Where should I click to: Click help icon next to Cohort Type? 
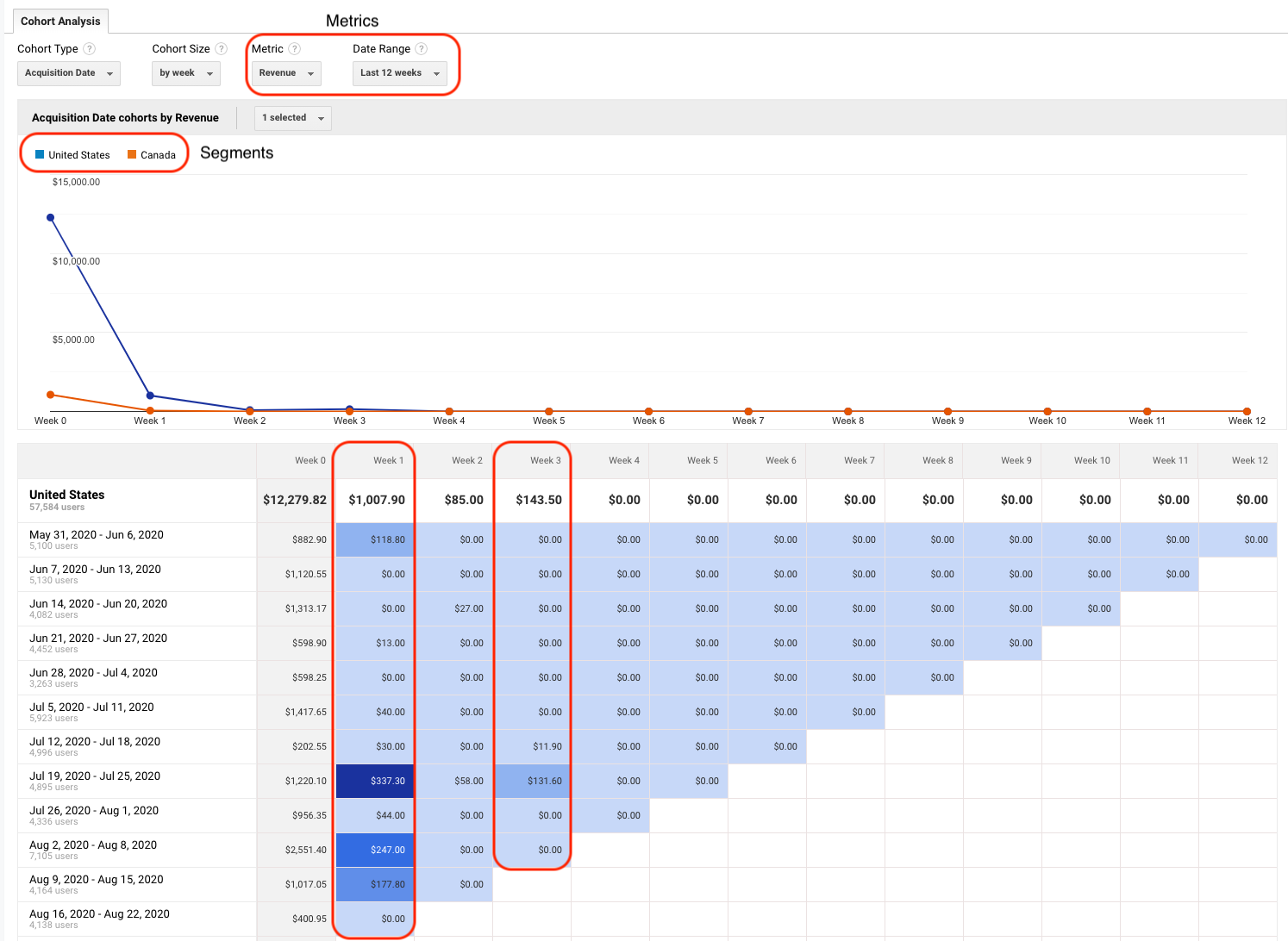[x=90, y=49]
